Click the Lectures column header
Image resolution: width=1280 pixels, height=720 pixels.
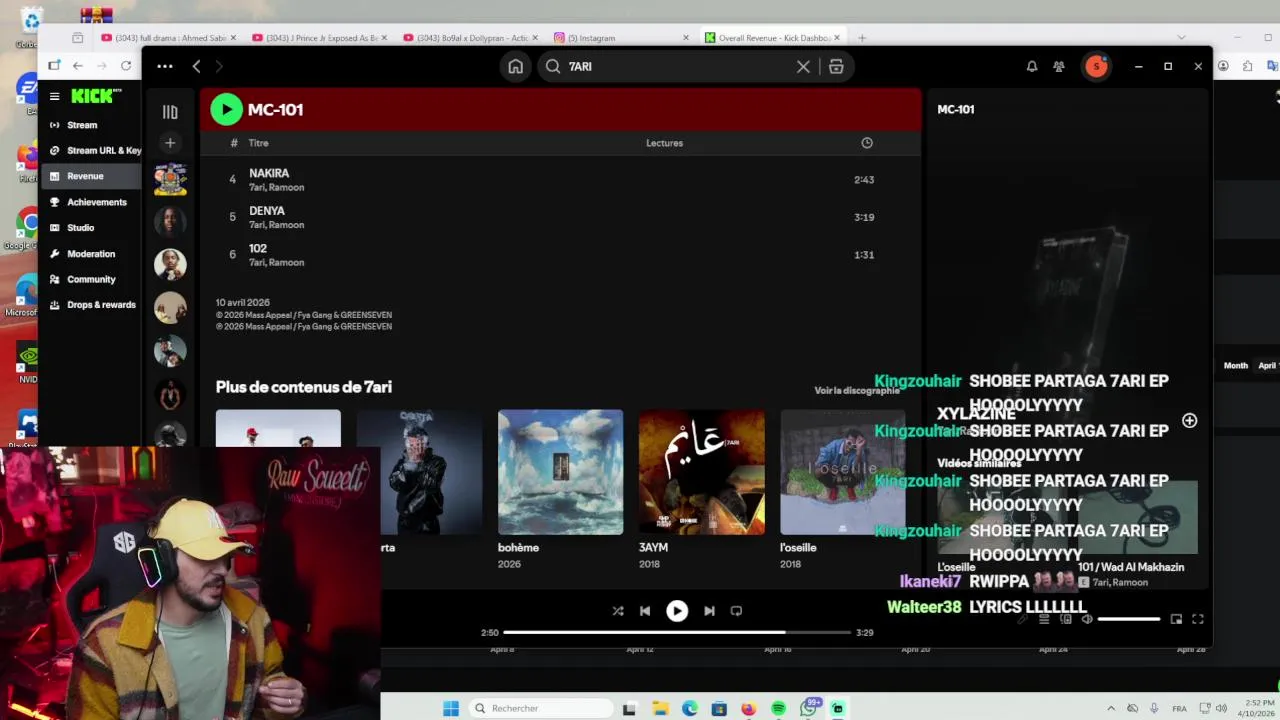tap(664, 143)
